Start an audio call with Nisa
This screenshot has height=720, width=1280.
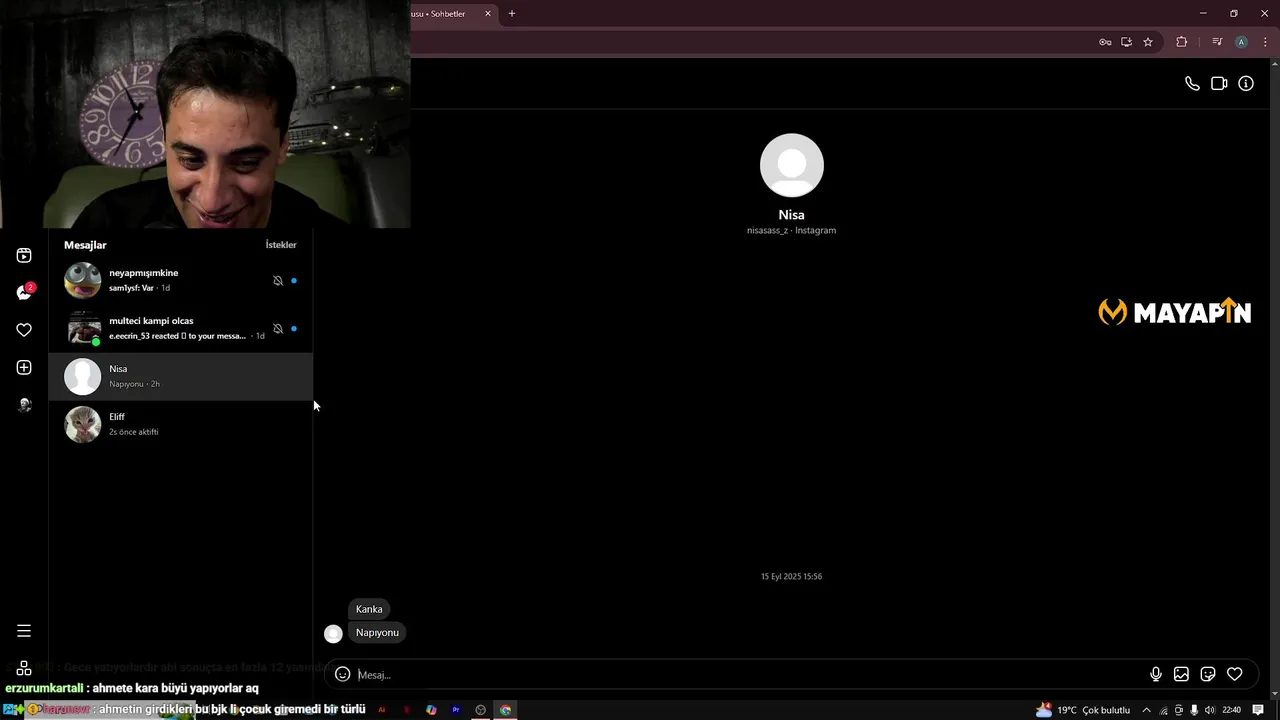coord(1192,84)
